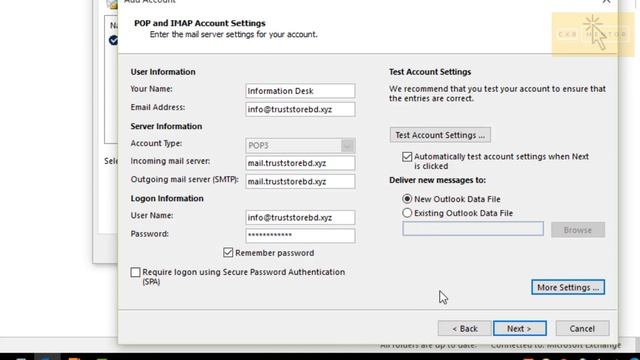Screen dimensions: 640x360
Task: Select Existing Outlook Data File radio button
Action: [407, 213]
